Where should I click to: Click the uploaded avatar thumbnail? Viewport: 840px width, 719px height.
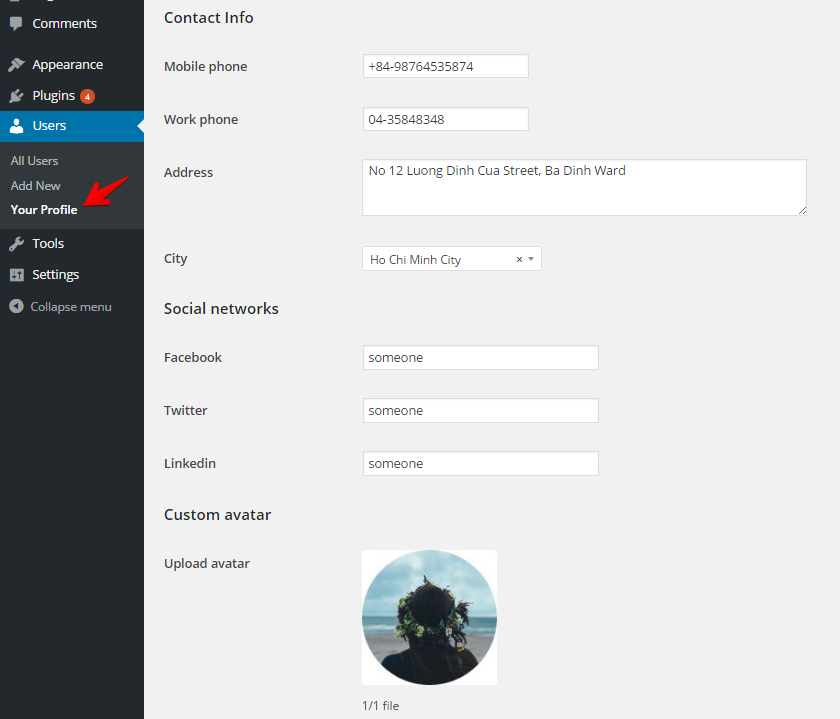click(430, 617)
